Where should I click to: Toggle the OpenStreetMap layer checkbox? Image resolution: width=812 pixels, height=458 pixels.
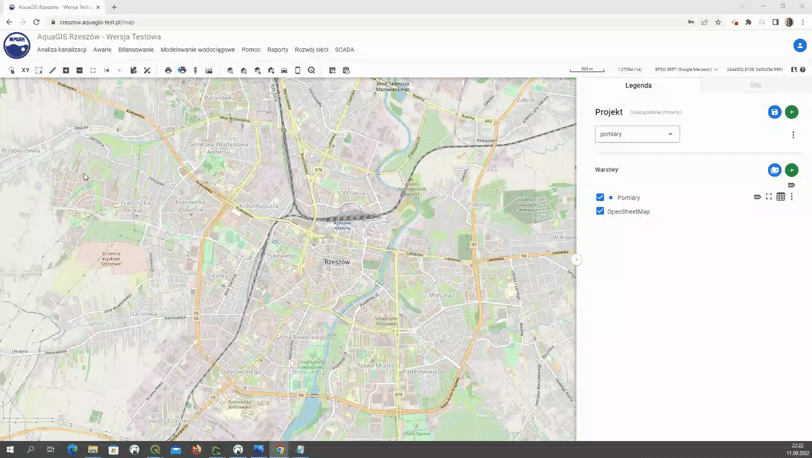click(x=600, y=211)
